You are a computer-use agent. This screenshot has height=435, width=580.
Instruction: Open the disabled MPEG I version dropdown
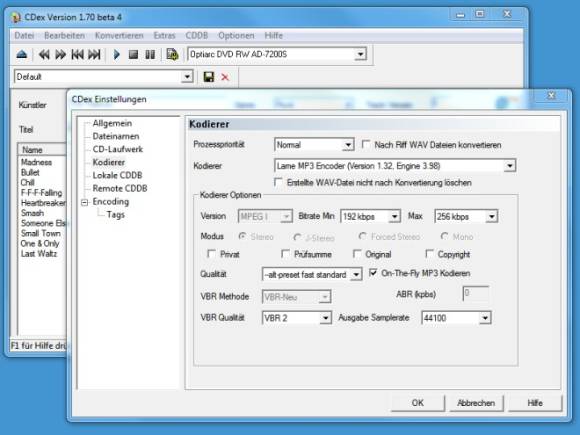tap(286, 216)
